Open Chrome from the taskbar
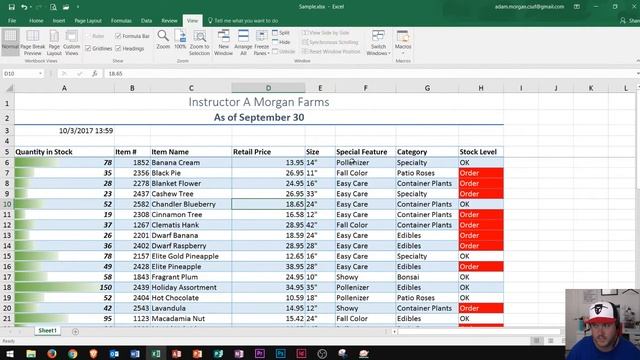The image size is (640, 360). coord(73,353)
